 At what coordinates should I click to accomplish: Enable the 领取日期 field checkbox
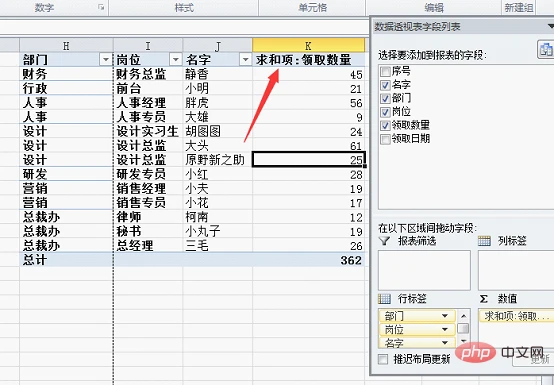pos(385,139)
